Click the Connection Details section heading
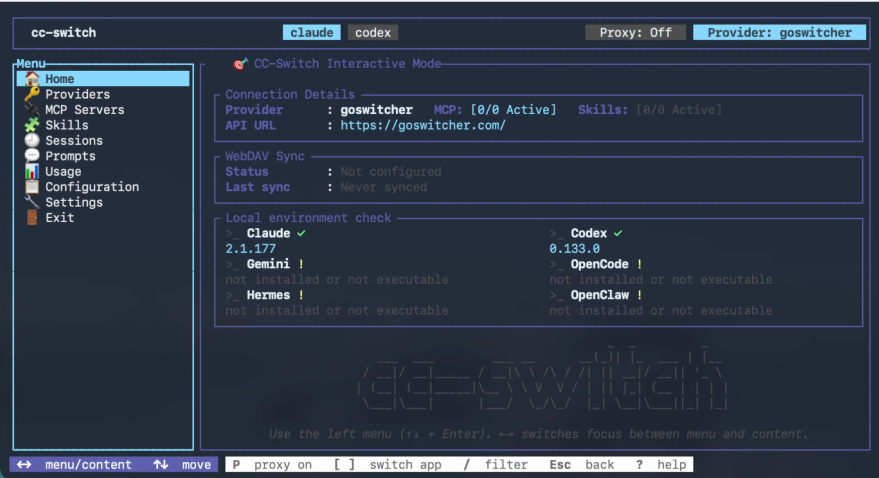This screenshot has width=879, height=478. 290,94
